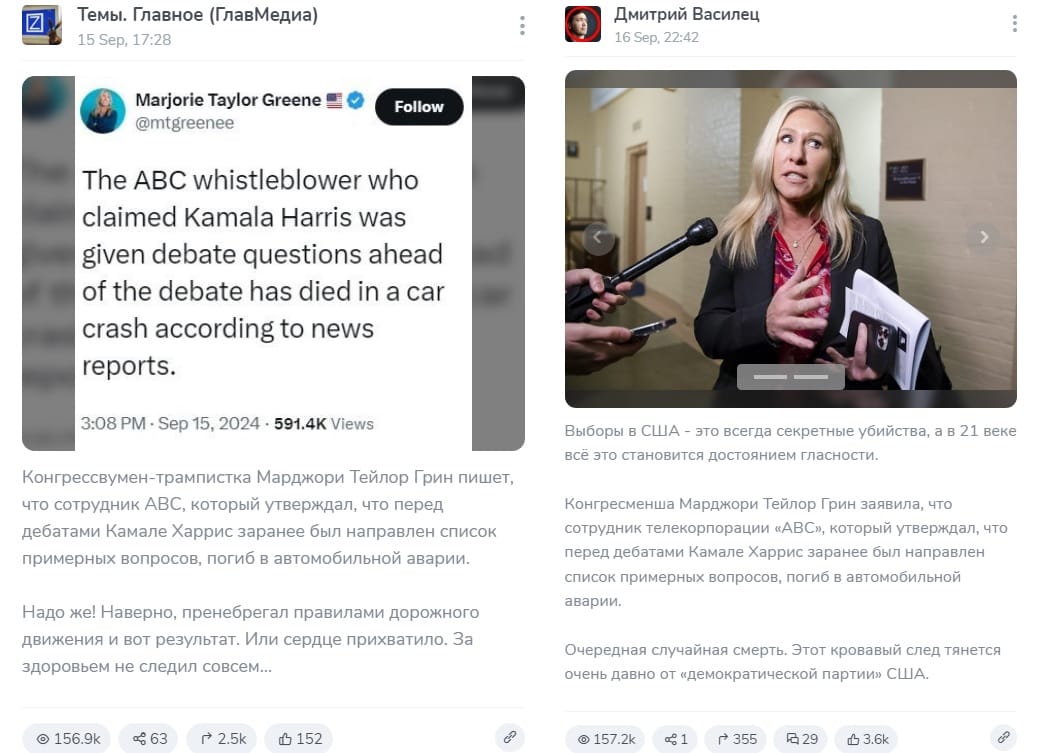
Task: Go to the previous photo in the carousel
Action: point(598,237)
